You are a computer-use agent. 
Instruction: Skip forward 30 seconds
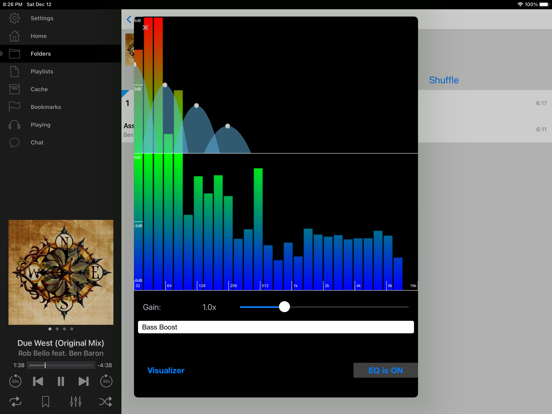pos(106,381)
